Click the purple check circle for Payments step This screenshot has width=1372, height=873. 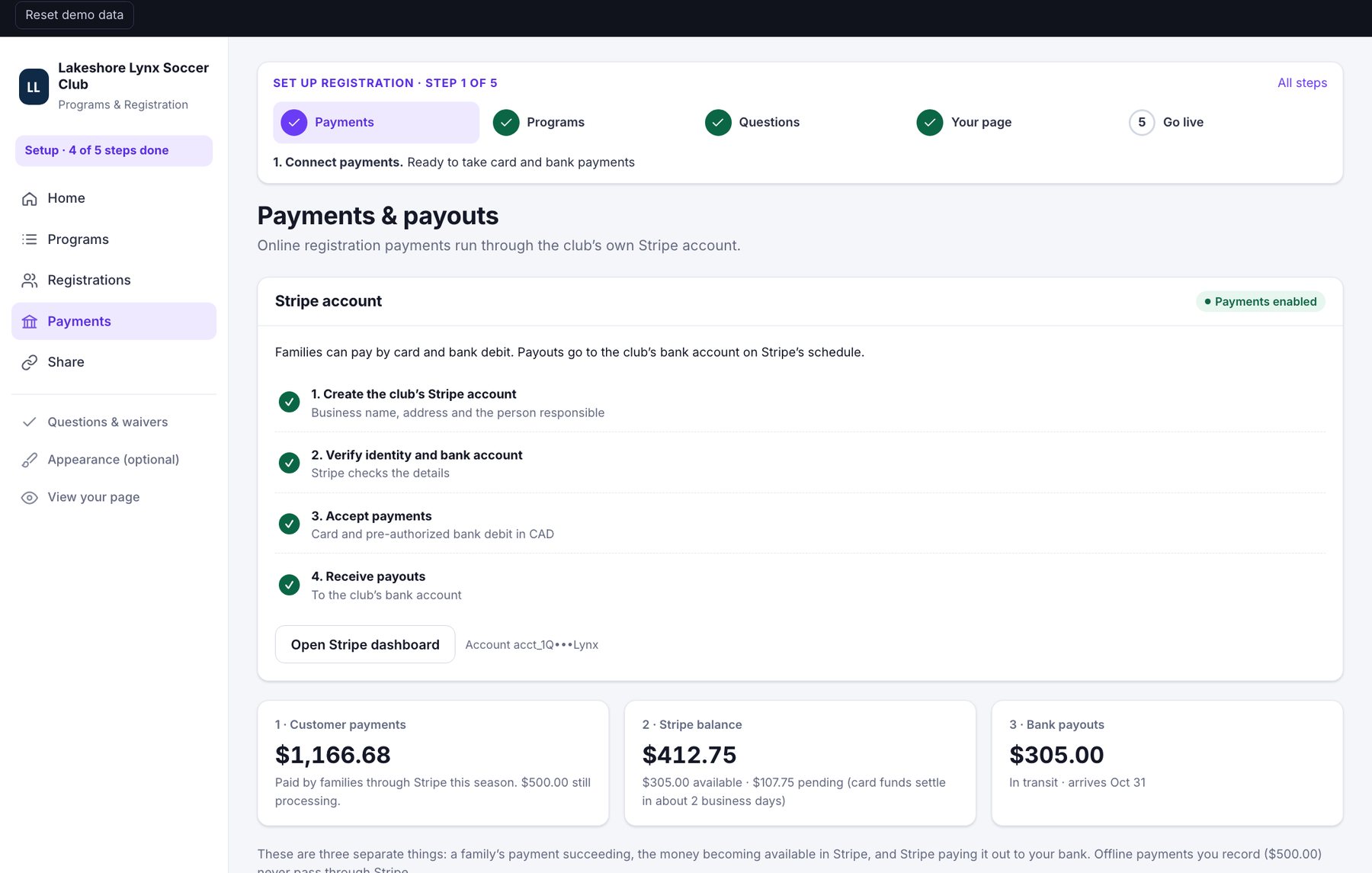pos(294,123)
